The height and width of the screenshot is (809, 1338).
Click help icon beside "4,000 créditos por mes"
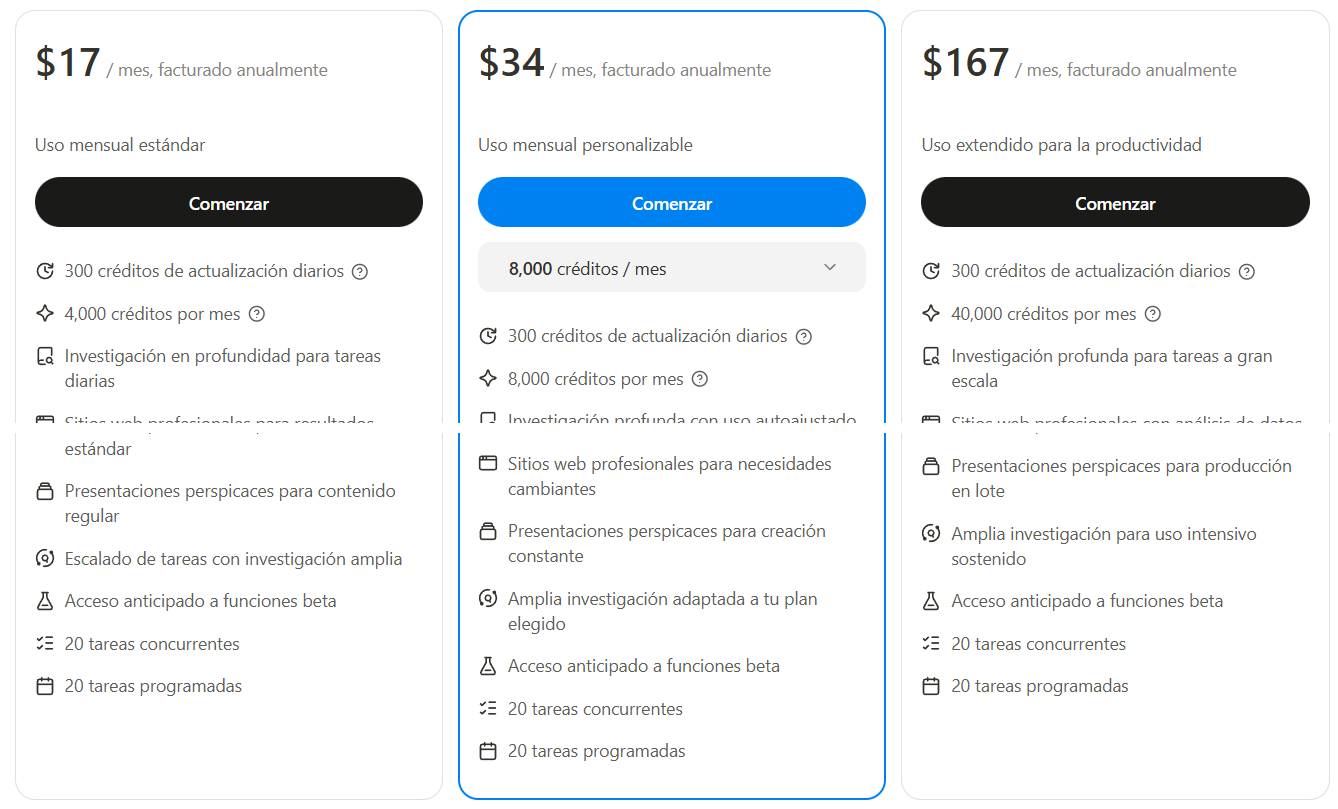[x=257, y=313]
